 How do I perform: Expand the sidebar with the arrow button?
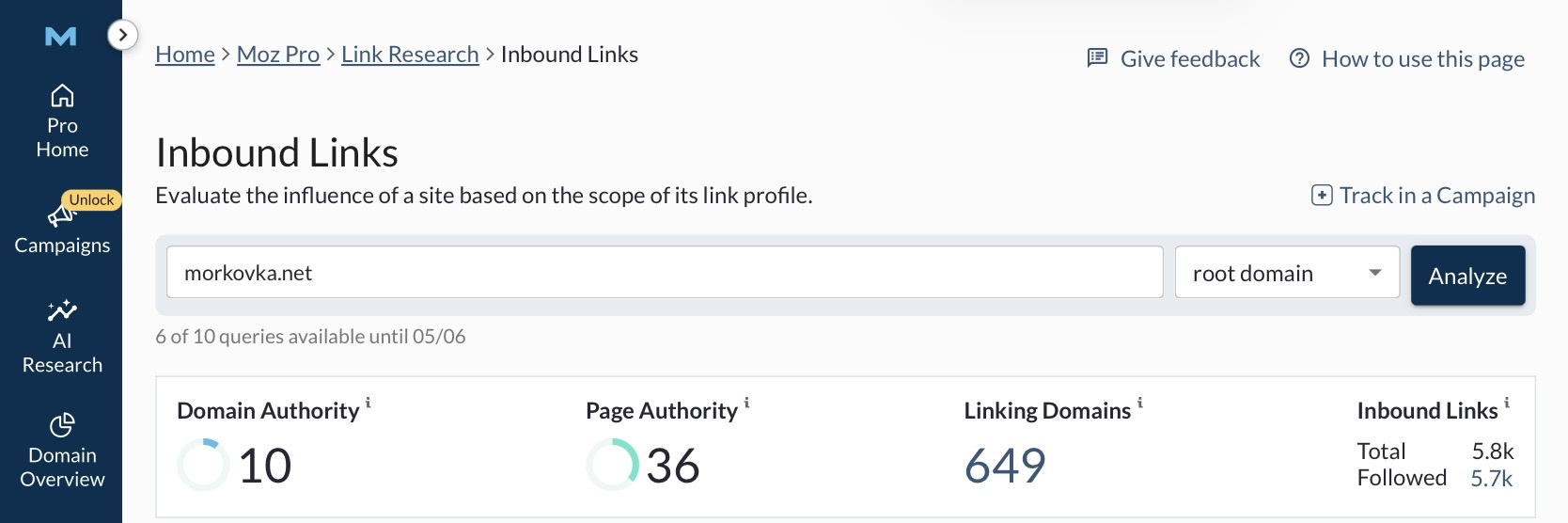(x=122, y=36)
